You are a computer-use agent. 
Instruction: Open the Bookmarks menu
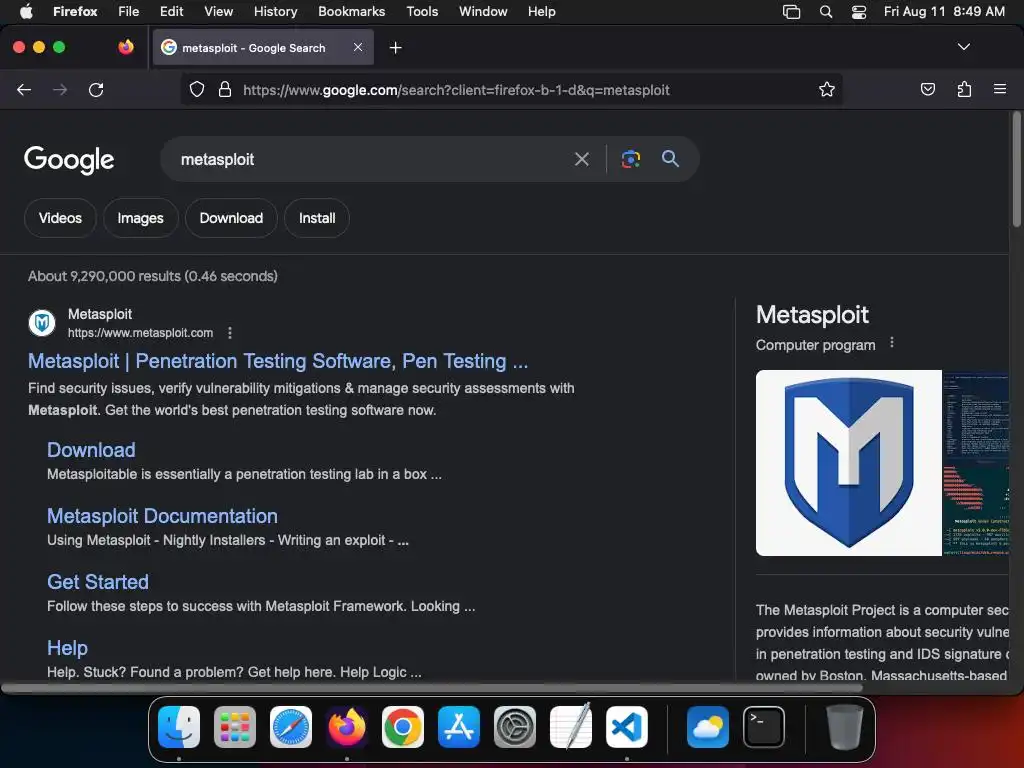pos(351,12)
